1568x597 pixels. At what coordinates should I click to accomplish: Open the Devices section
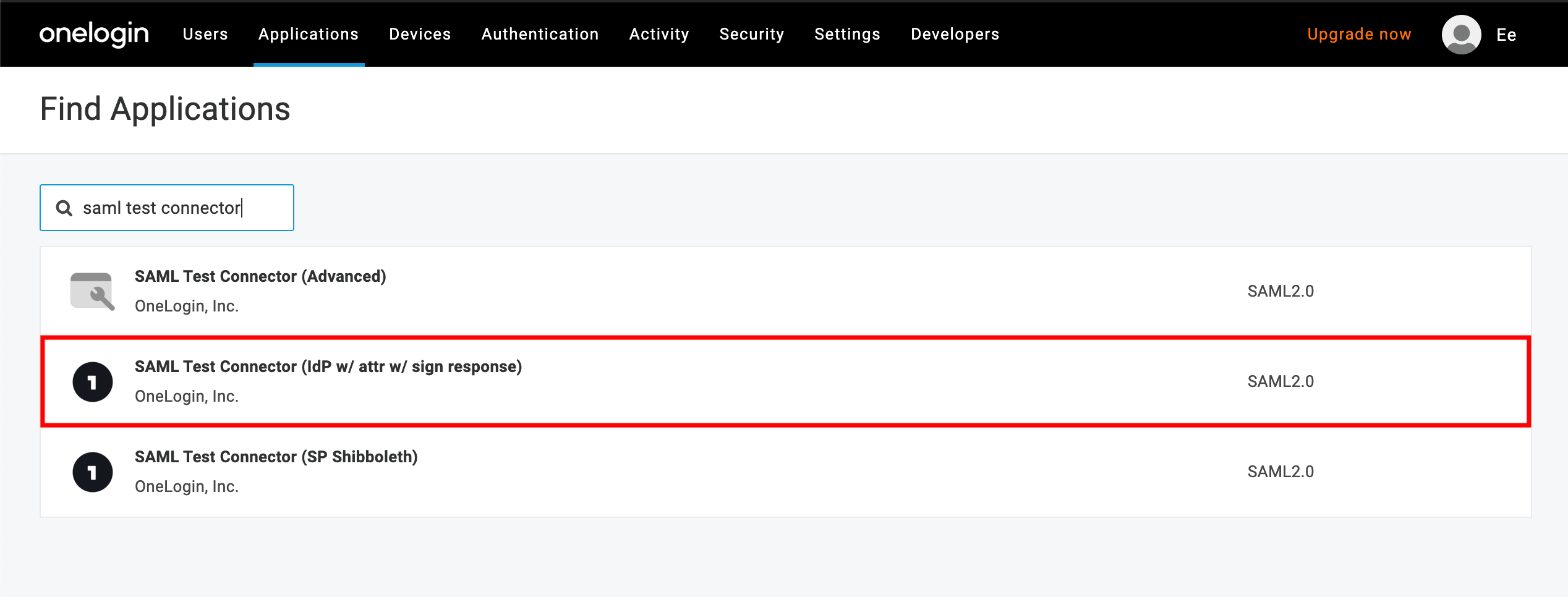coord(420,34)
